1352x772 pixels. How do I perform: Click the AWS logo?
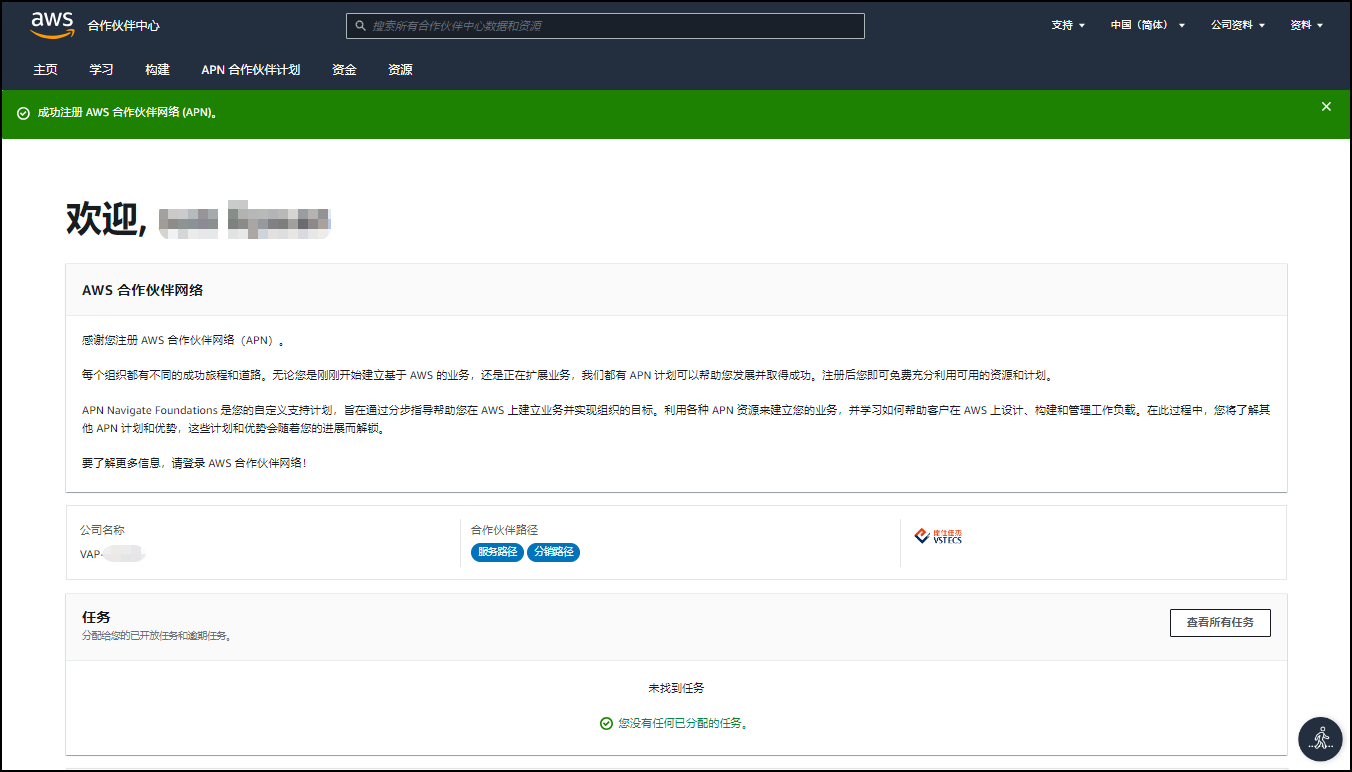[51, 25]
